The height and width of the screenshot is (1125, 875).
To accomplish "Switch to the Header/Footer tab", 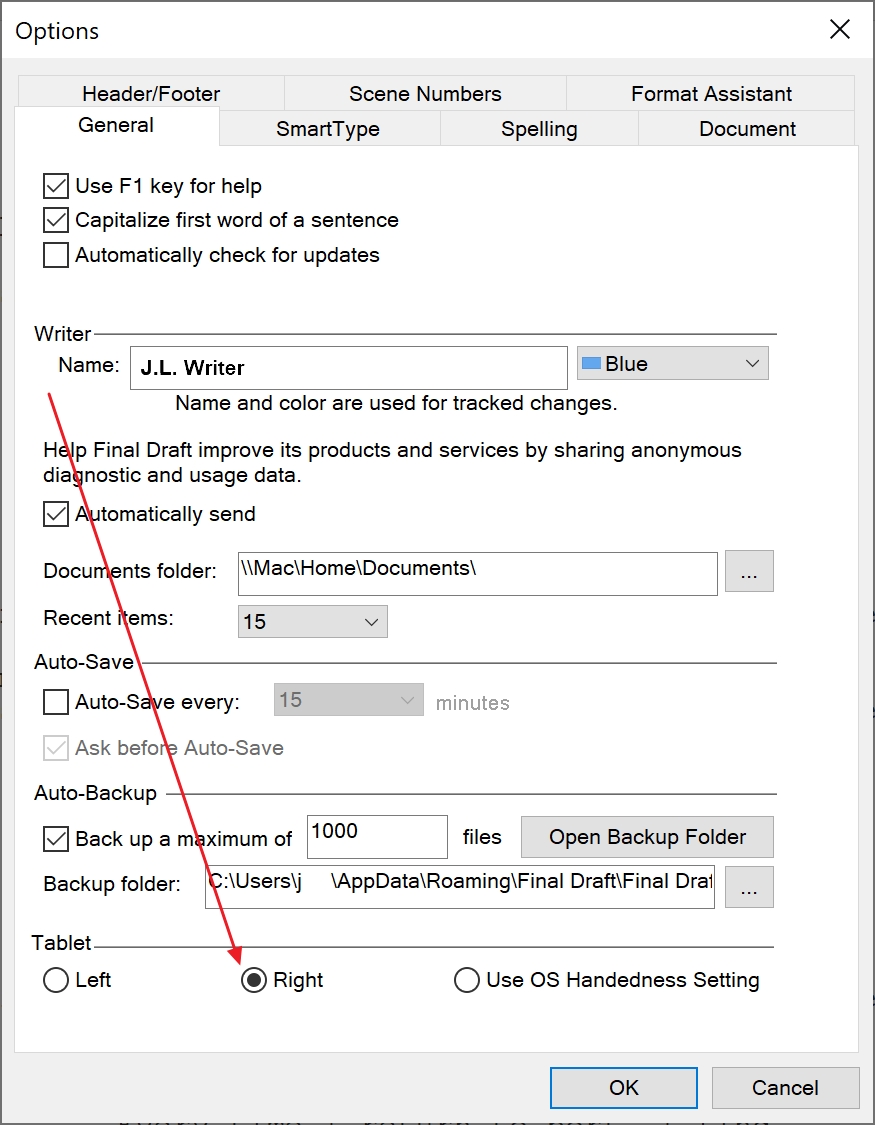I will pyautogui.click(x=151, y=93).
